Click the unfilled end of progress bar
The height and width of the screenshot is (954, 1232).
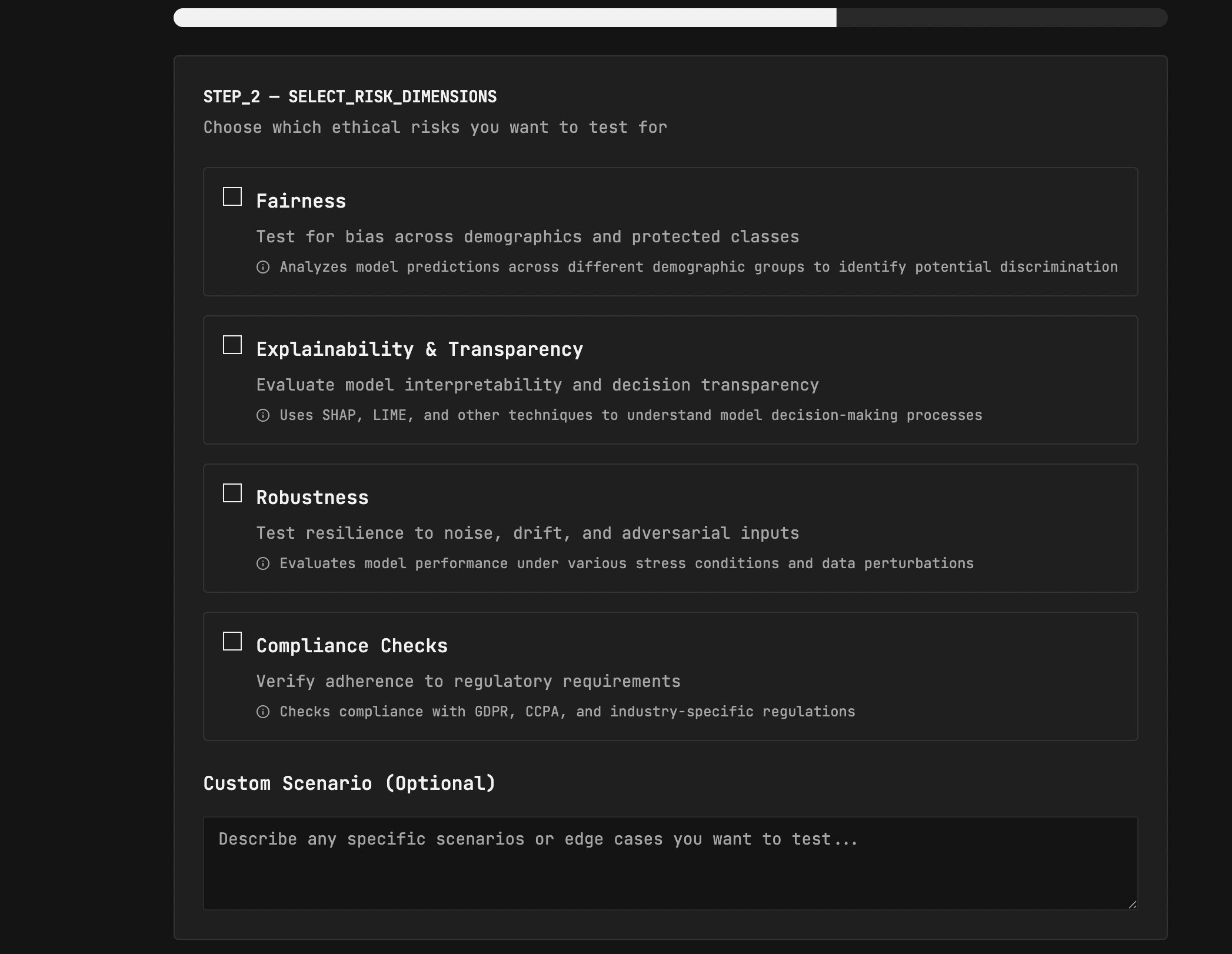(x=1002, y=18)
